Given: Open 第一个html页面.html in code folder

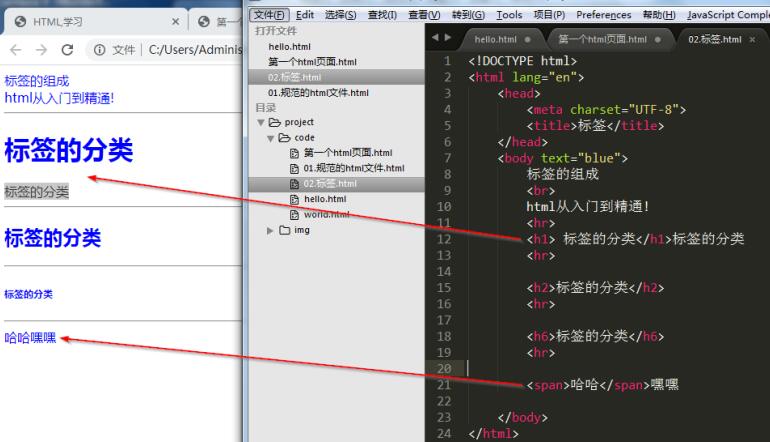Looking at the screenshot, I should [348, 153].
